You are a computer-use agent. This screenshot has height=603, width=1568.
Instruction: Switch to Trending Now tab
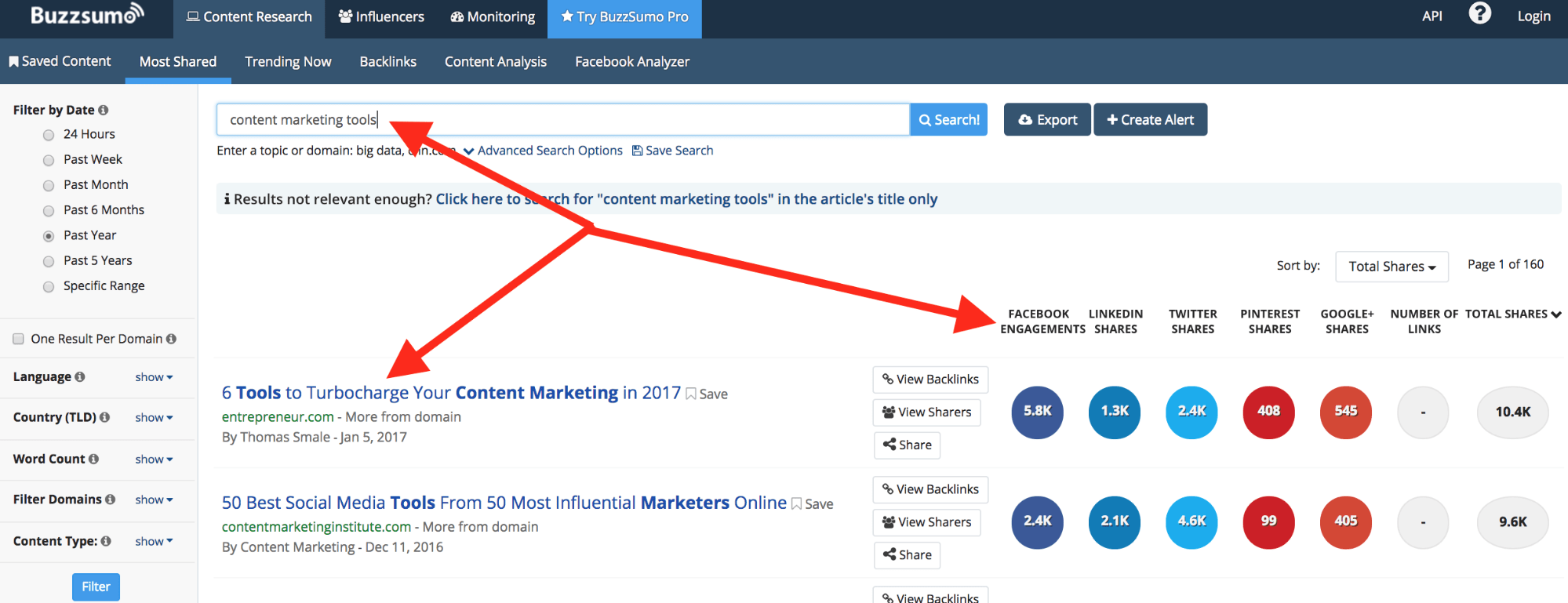(x=288, y=61)
